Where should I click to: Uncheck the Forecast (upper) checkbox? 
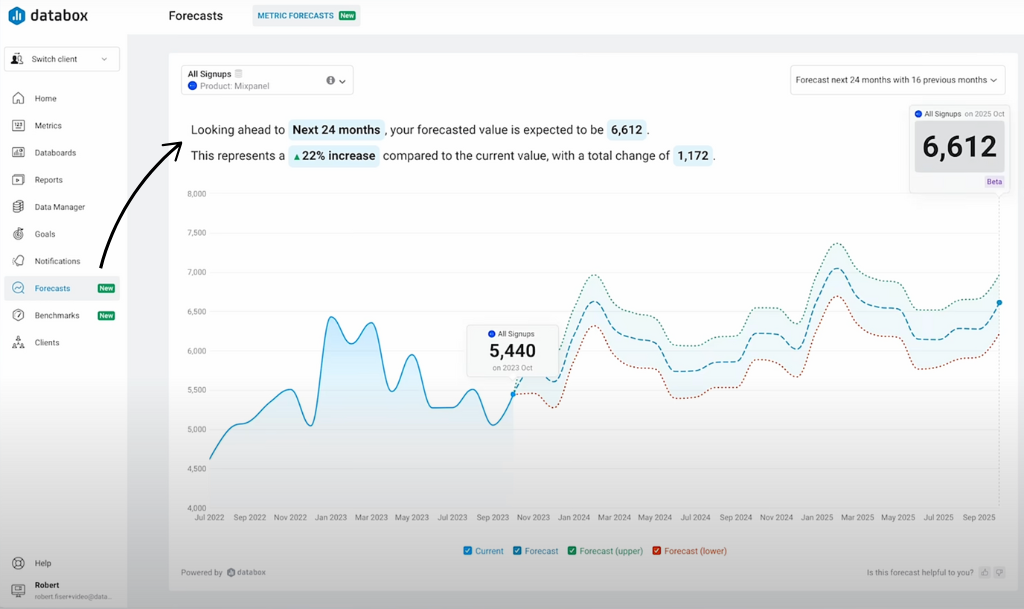click(572, 551)
